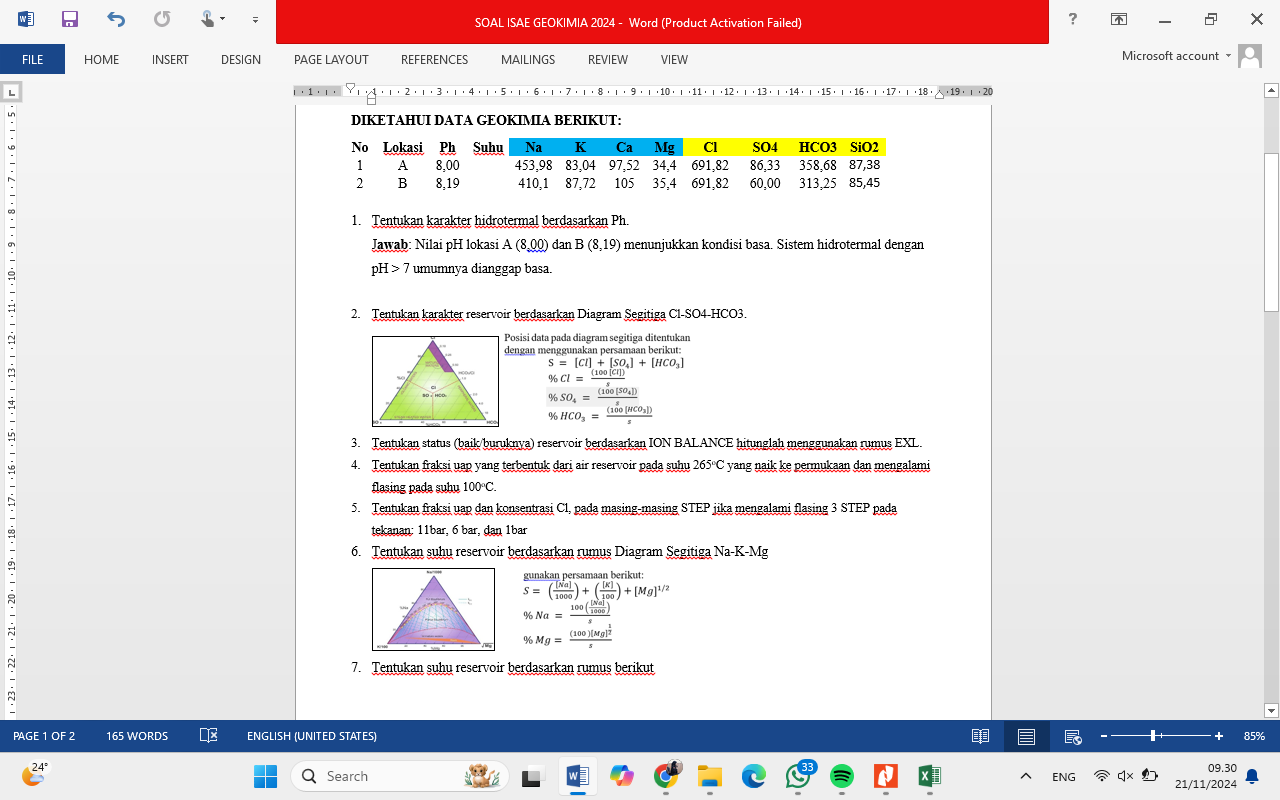Open the Microsoft account dropdown

coord(1170,56)
